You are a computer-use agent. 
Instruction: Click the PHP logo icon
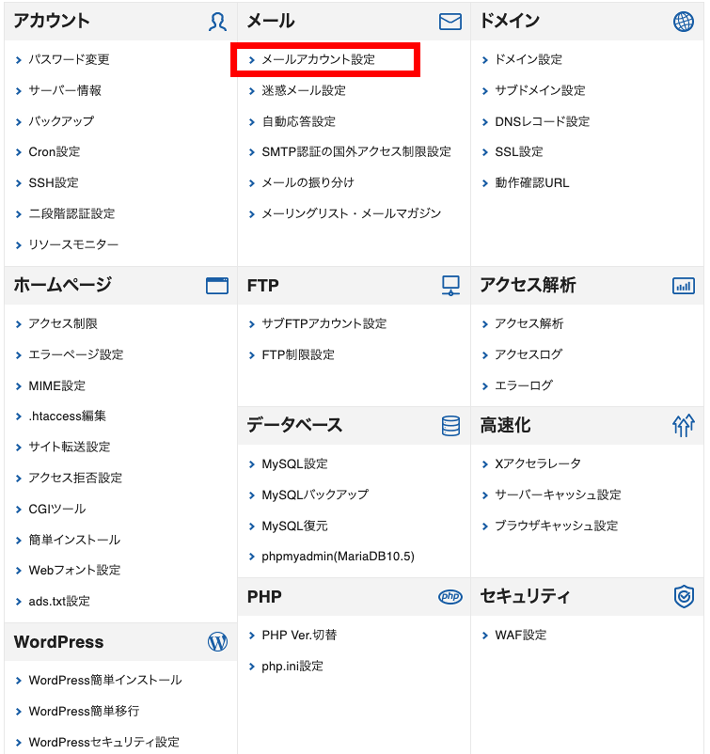[x=450, y=597]
